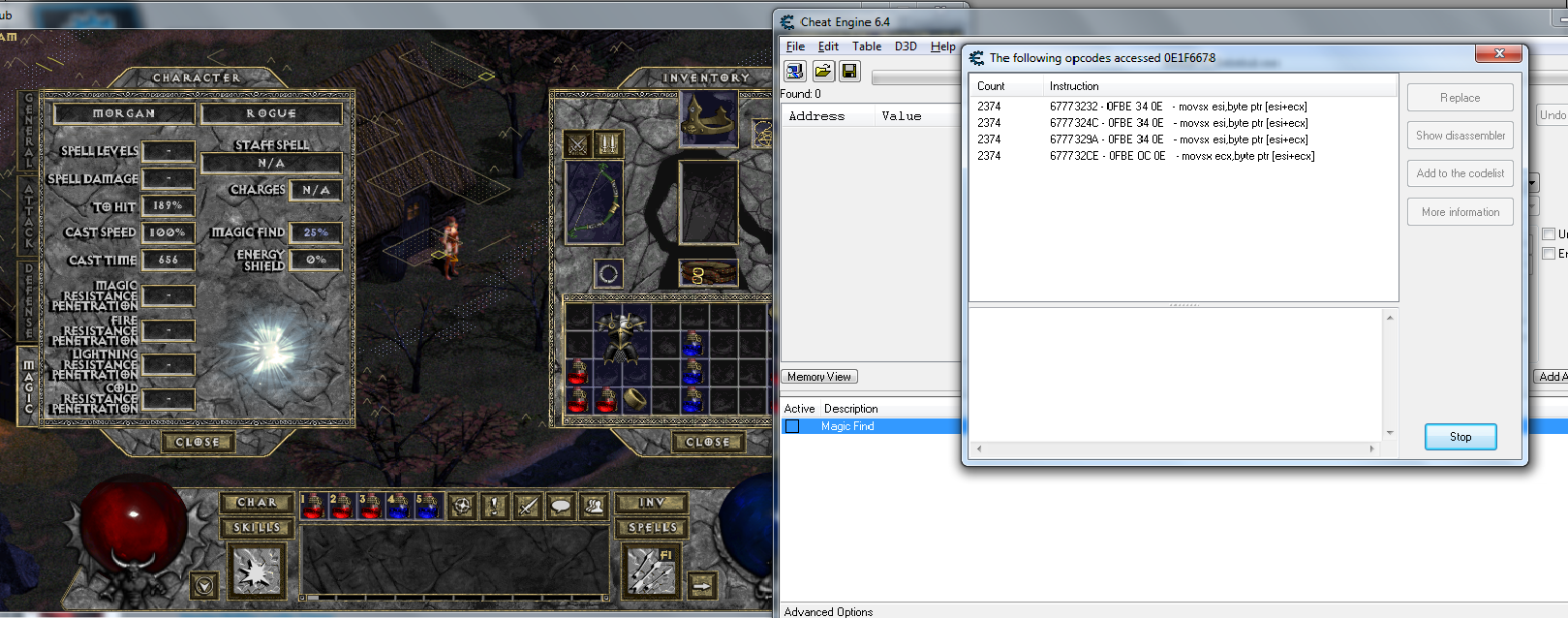Enable the speedhack checkbox at right edge
The width and height of the screenshot is (1568, 618).
tap(1548, 254)
